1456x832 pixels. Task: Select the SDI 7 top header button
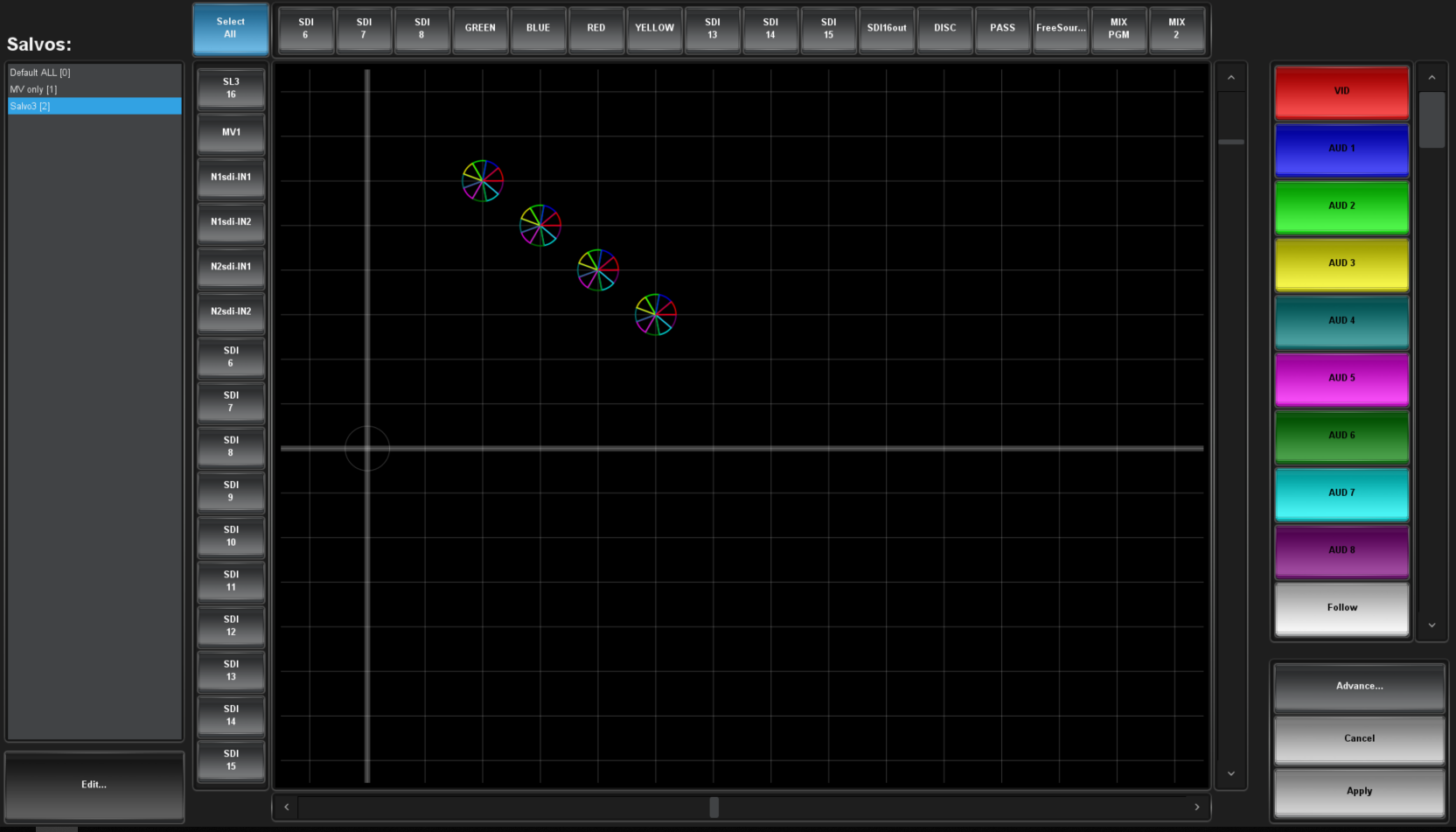[364, 29]
